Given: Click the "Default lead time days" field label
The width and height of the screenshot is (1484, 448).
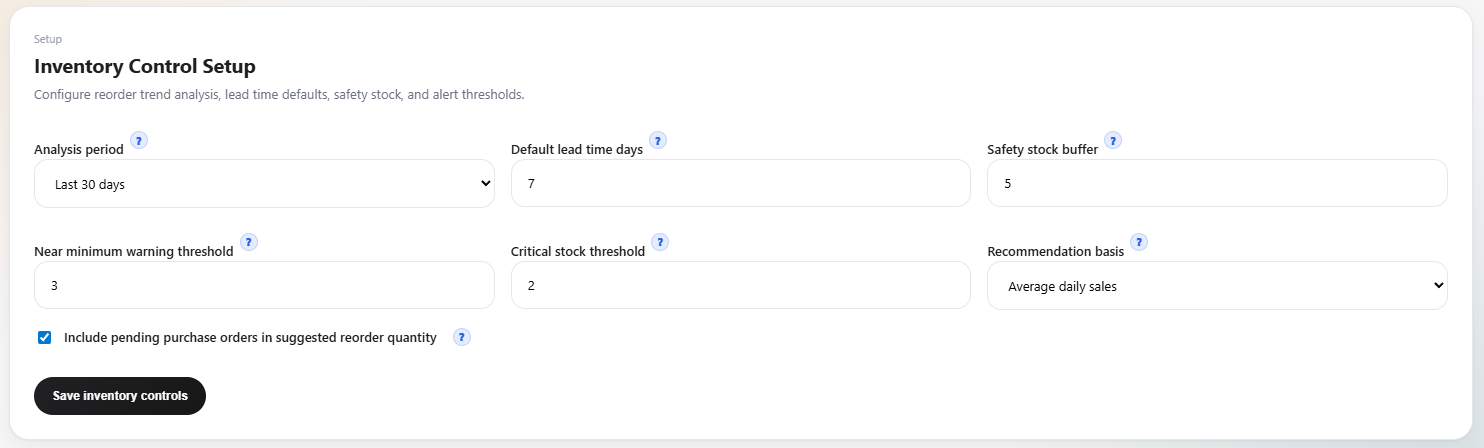Looking at the screenshot, I should [577, 150].
